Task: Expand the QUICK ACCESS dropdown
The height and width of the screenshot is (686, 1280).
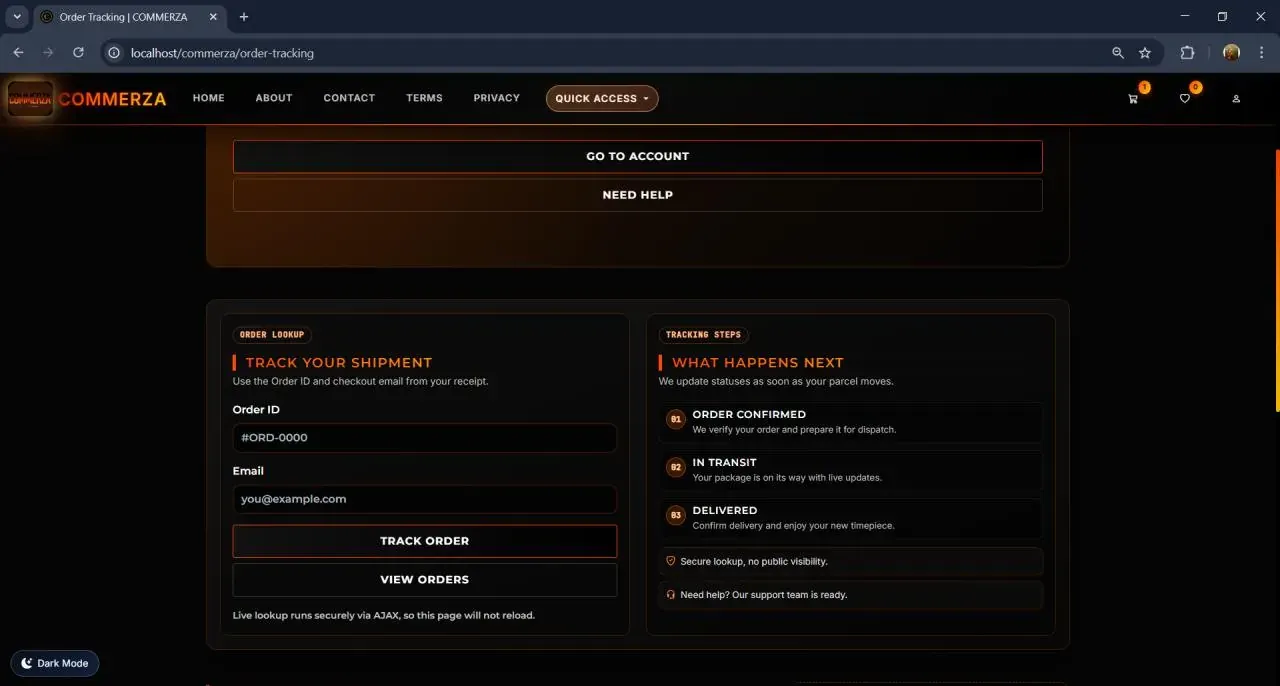Action: pyautogui.click(x=602, y=98)
